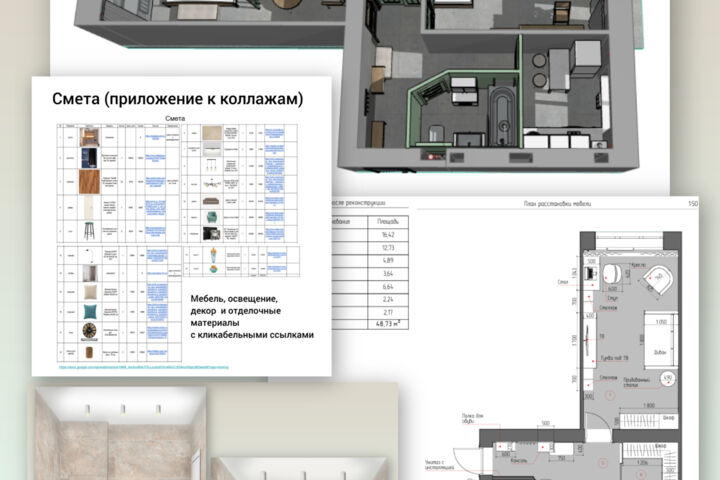Select the pendant lamps image in the estimate
The width and height of the screenshot is (720, 480).
click(x=212, y=165)
